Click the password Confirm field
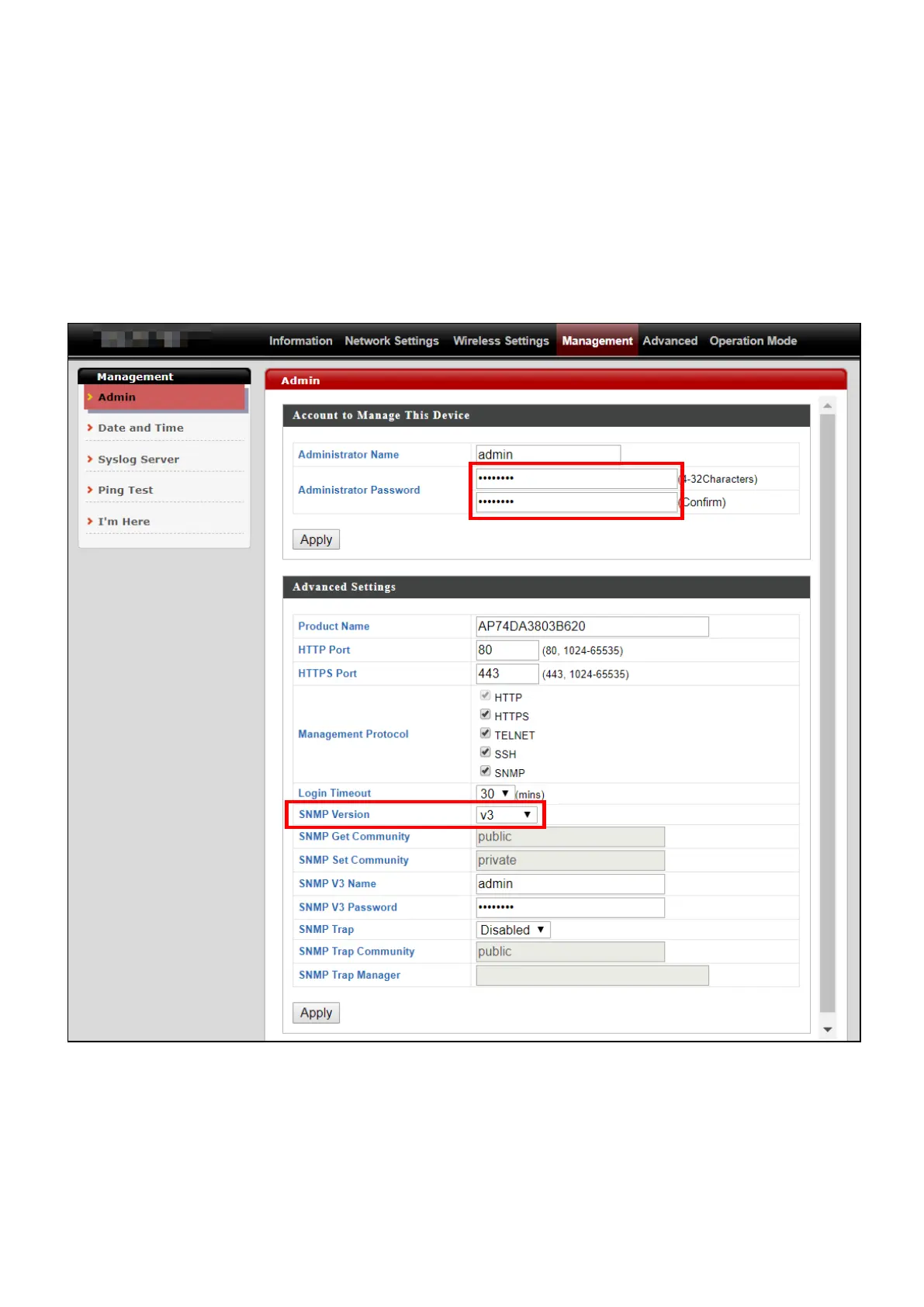This screenshot has width=924, height=1307. click(576, 502)
